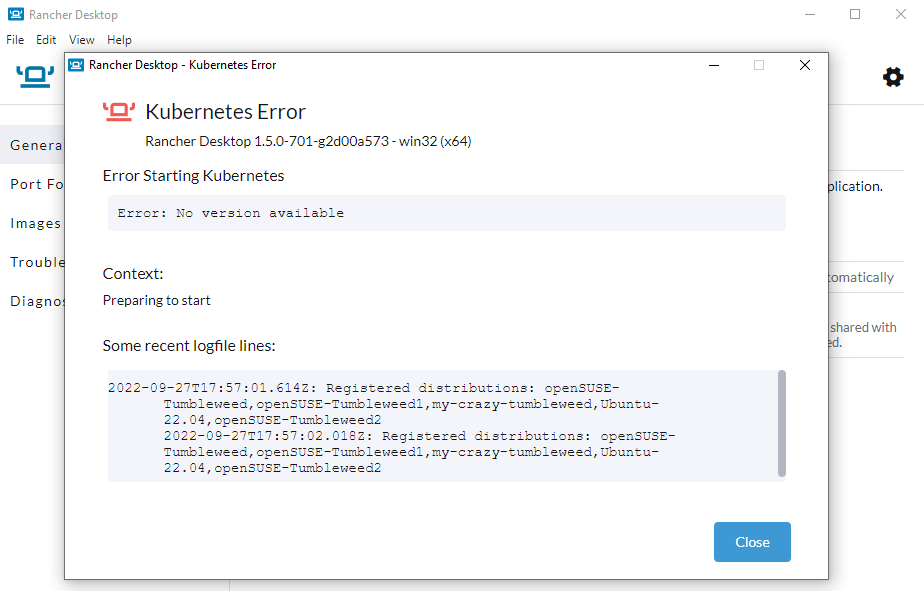This screenshot has width=924, height=591.
Task: Open the Help menu
Action: click(x=119, y=40)
